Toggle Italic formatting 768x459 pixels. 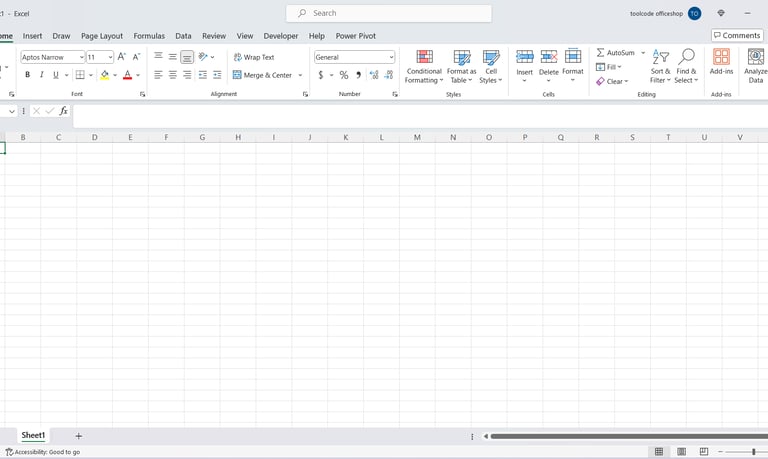[x=42, y=75]
